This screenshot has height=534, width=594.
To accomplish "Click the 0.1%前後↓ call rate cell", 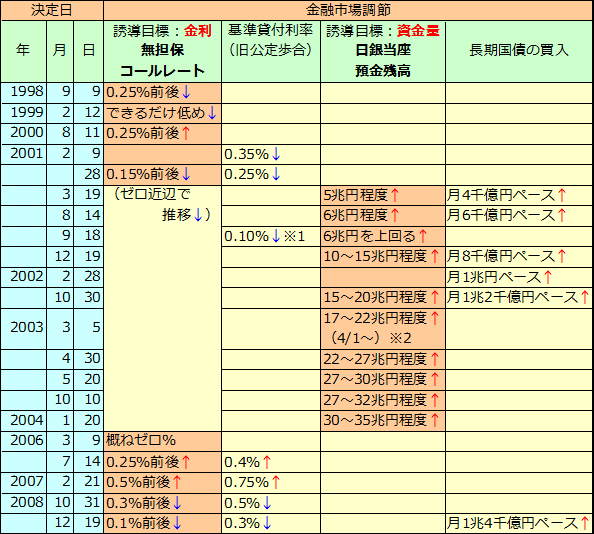I will [163, 523].
